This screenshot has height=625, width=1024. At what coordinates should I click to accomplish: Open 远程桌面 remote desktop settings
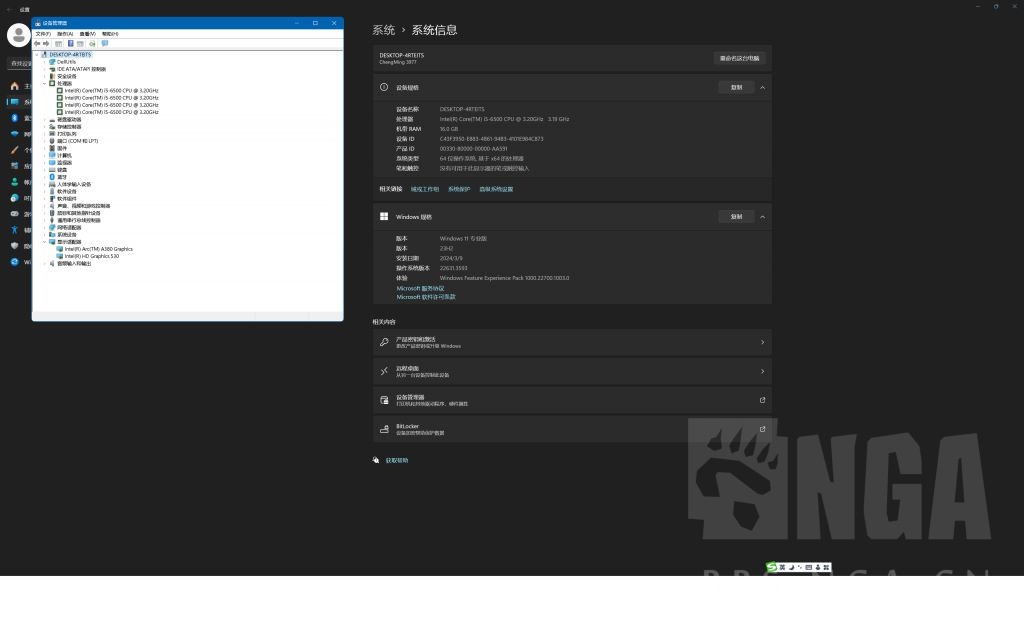pyautogui.click(x=571, y=371)
